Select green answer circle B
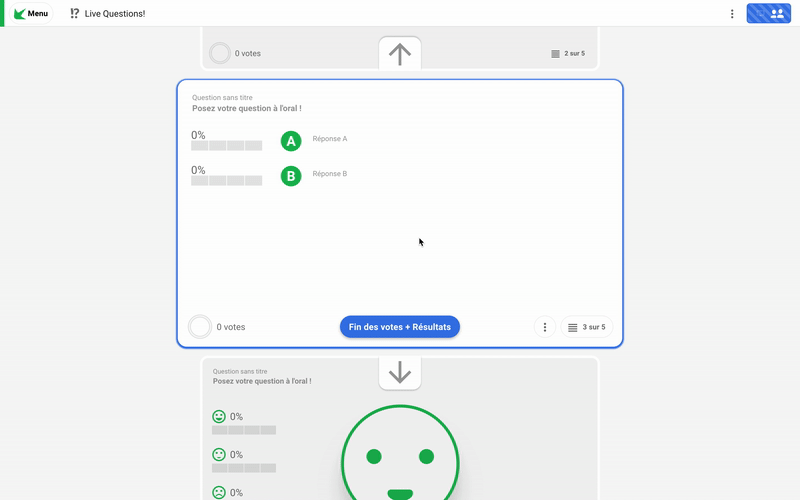Image resolution: width=800 pixels, height=500 pixels. pyautogui.click(x=291, y=176)
